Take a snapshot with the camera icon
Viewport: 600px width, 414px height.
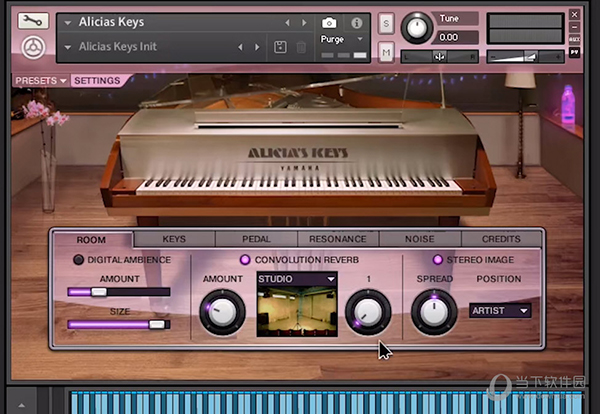(x=329, y=23)
